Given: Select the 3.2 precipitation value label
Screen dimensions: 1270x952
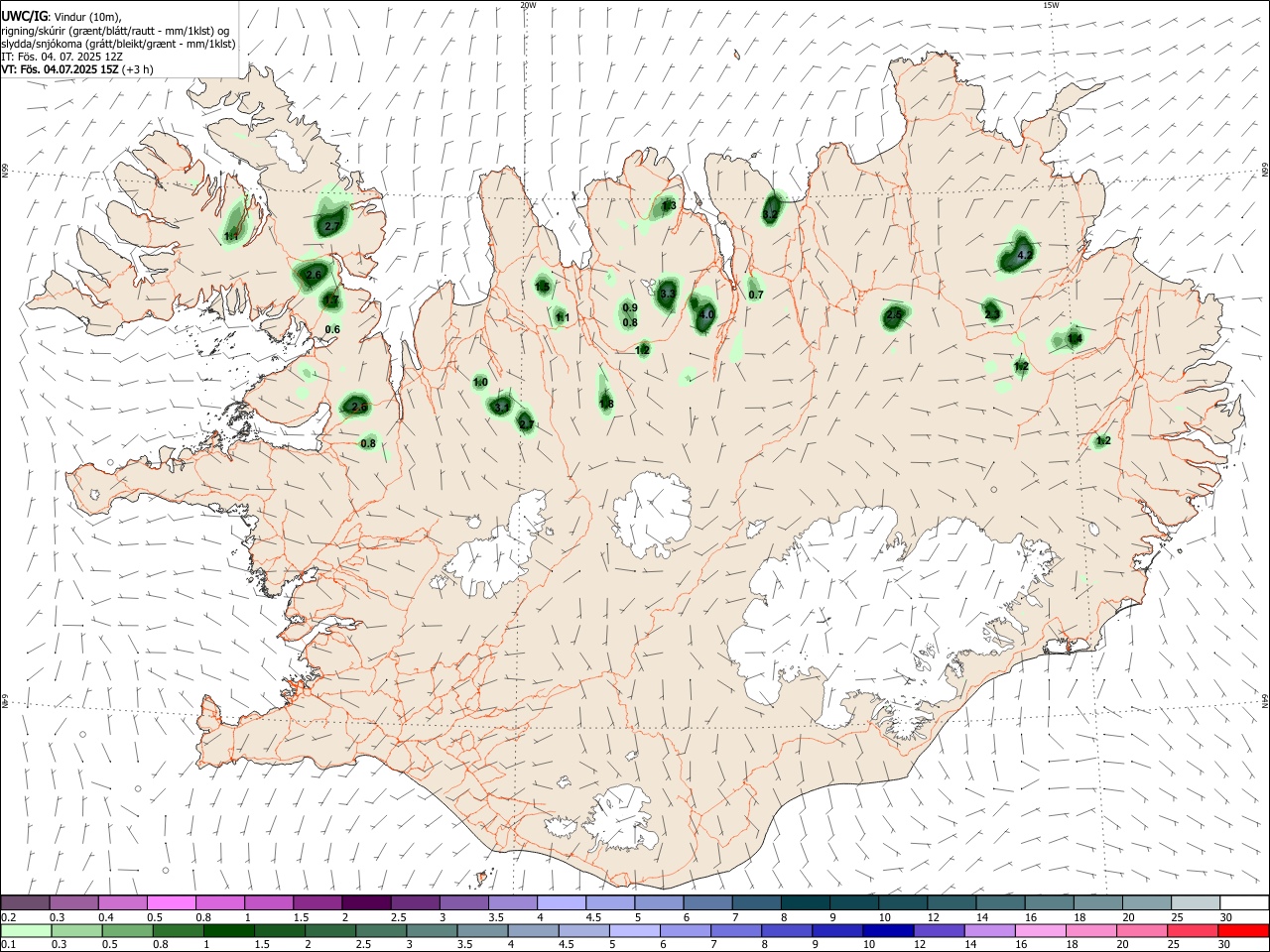Looking at the screenshot, I should 770,214.
